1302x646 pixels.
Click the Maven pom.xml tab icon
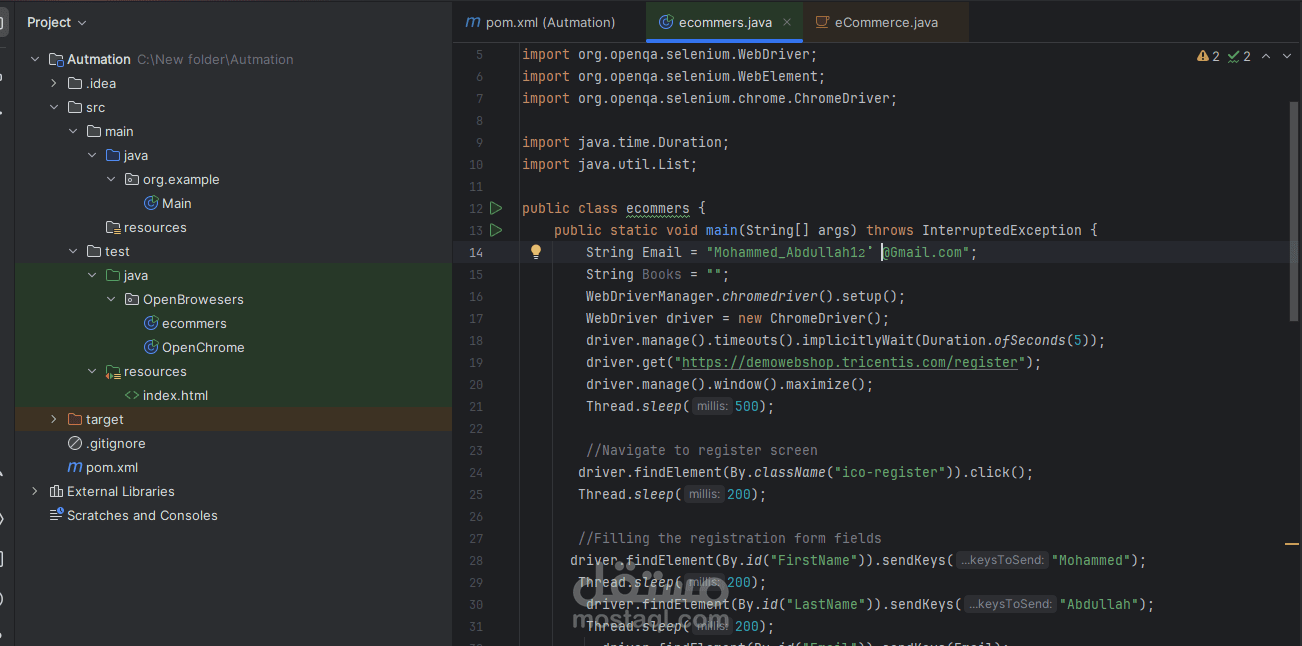click(473, 22)
